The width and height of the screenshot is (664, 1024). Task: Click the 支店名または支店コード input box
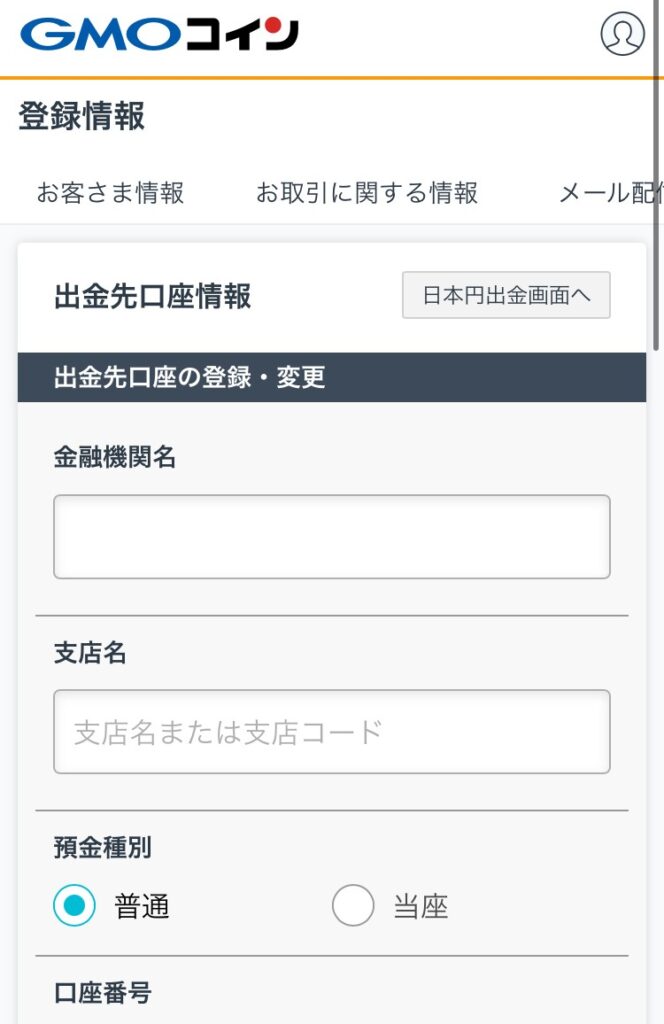click(x=331, y=732)
